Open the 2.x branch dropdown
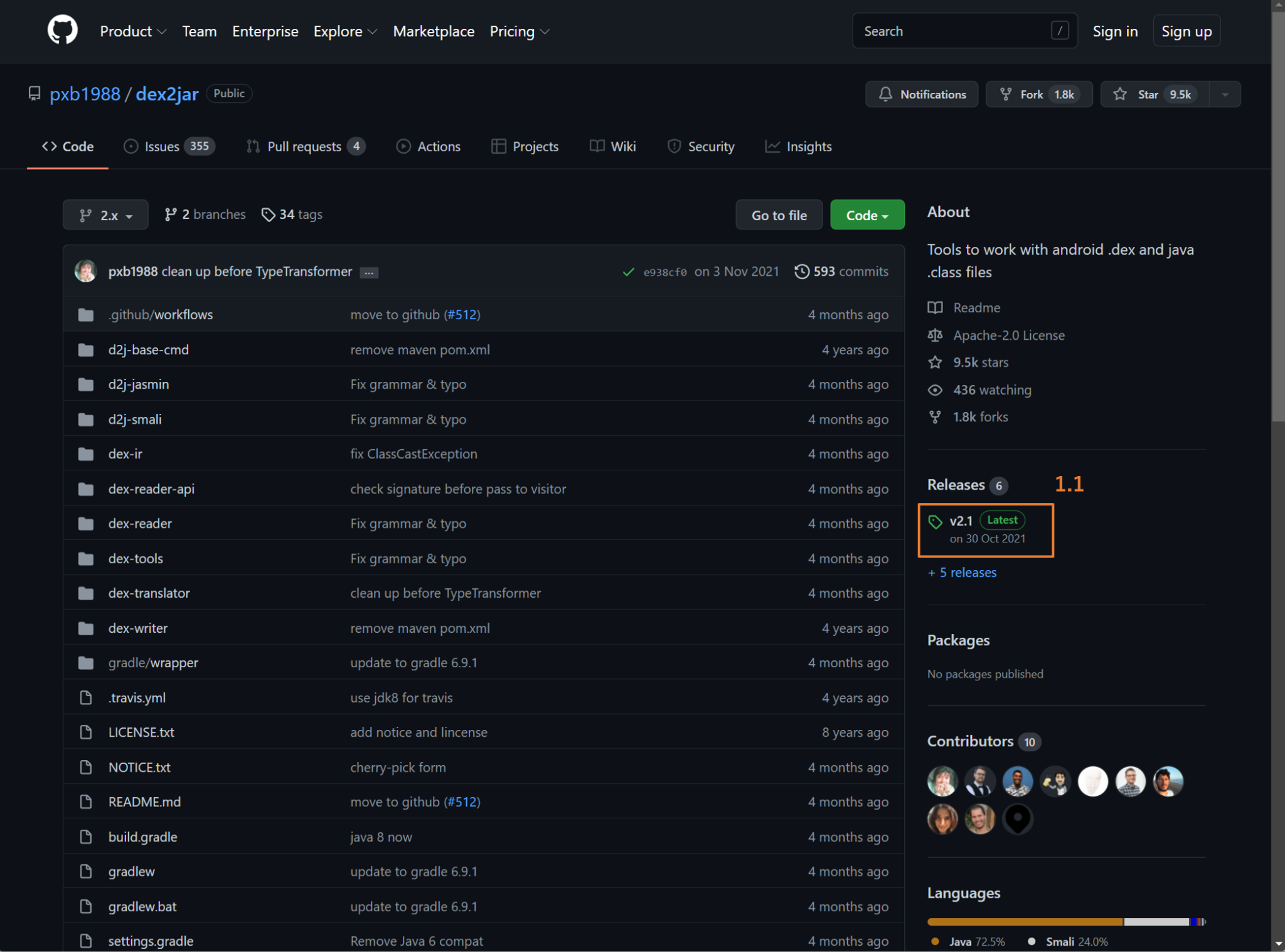 pyautogui.click(x=105, y=215)
